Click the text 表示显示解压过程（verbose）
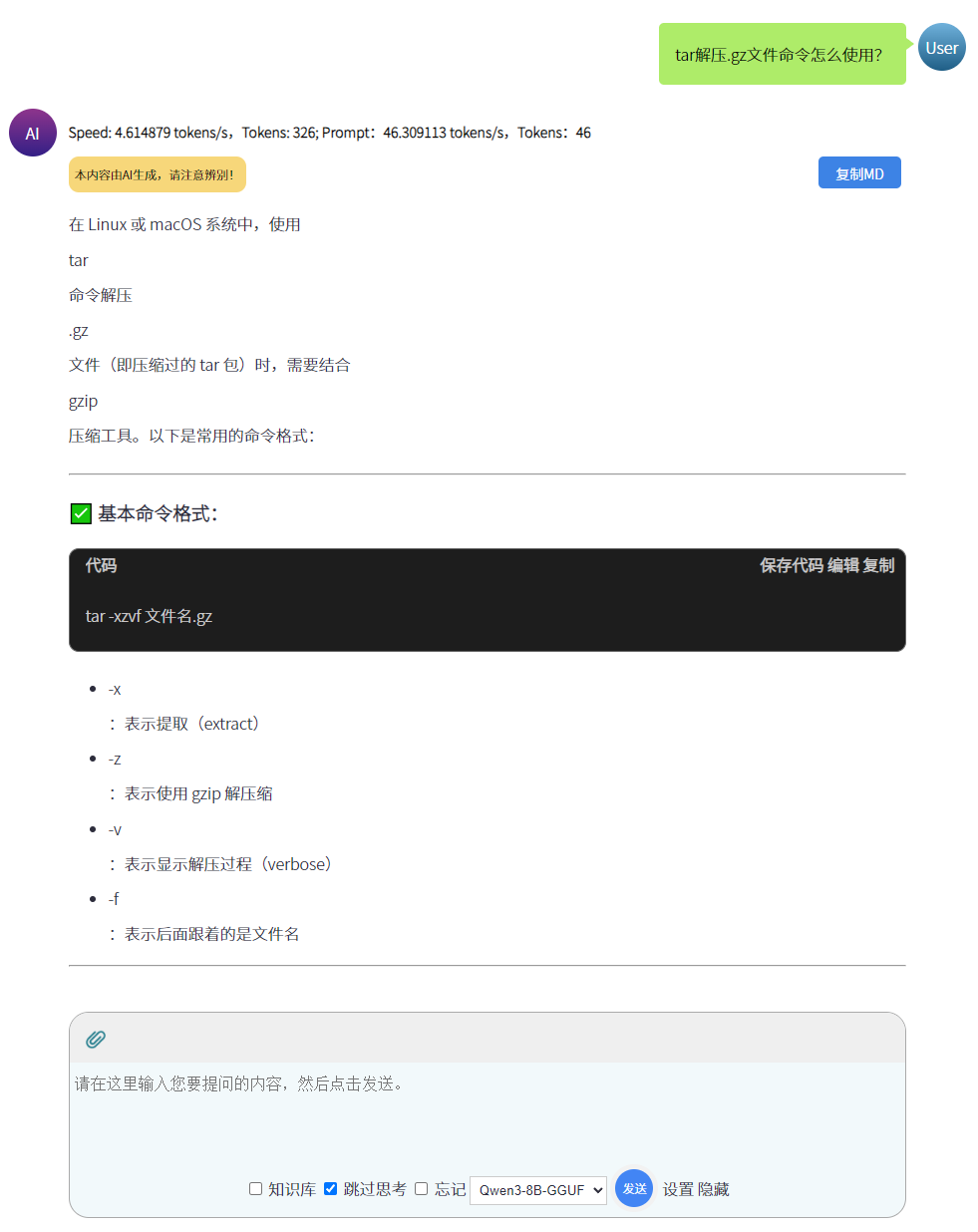The height and width of the screenshot is (1232, 978). 231,864
